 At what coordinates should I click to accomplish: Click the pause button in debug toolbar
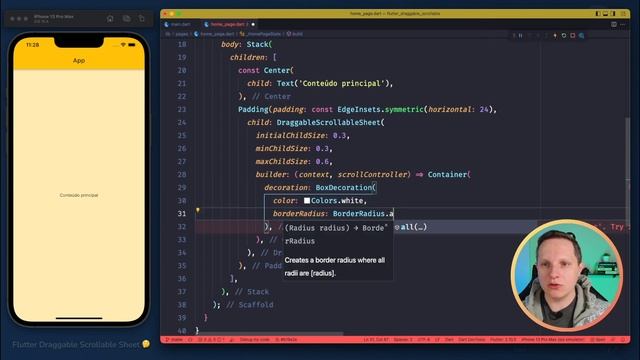(x=520, y=36)
